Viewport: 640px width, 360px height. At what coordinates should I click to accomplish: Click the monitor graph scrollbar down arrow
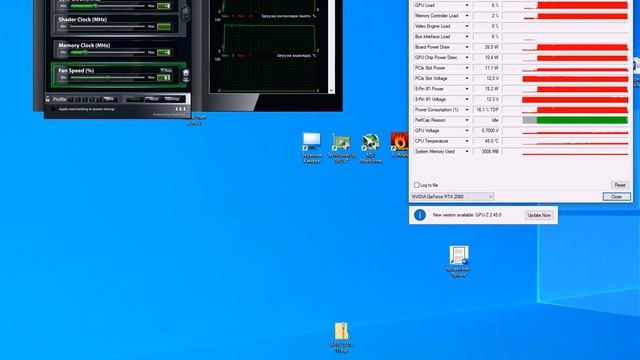[331, 90]
